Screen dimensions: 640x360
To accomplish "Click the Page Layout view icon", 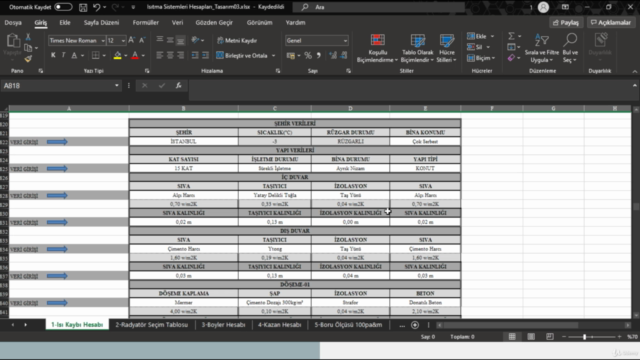I will point(531,337).
